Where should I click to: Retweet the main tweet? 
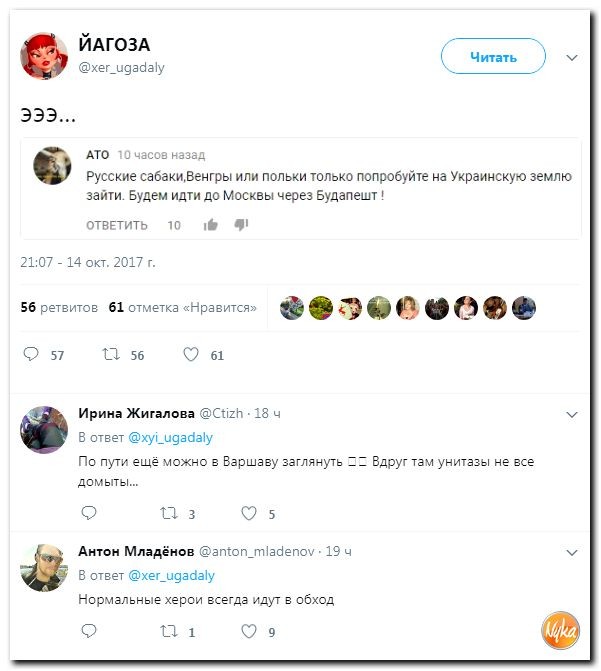[x=111, y=354]
